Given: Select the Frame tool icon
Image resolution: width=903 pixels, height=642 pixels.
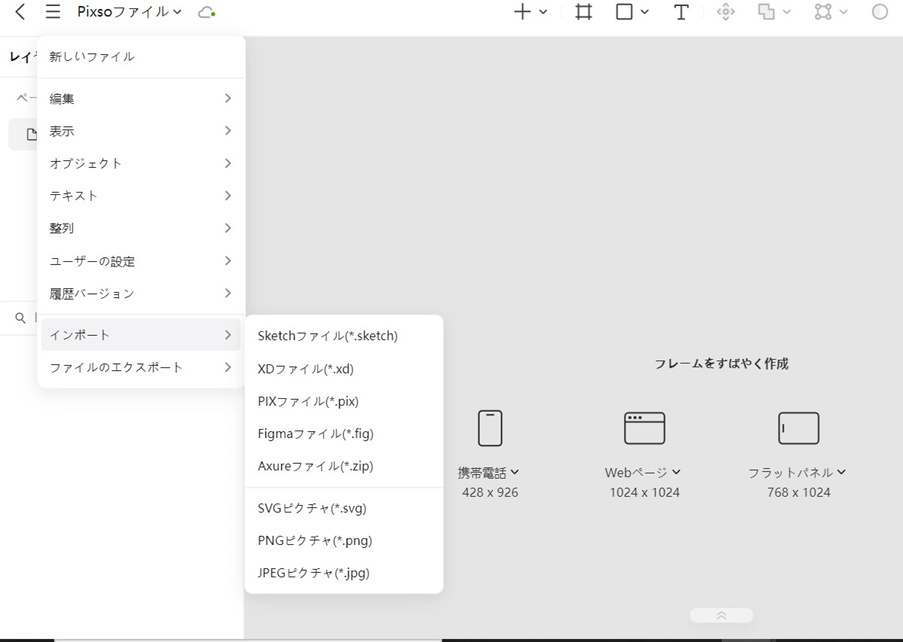Looking at the screenshot, I should pyautogui.click(x=583, y=12).
